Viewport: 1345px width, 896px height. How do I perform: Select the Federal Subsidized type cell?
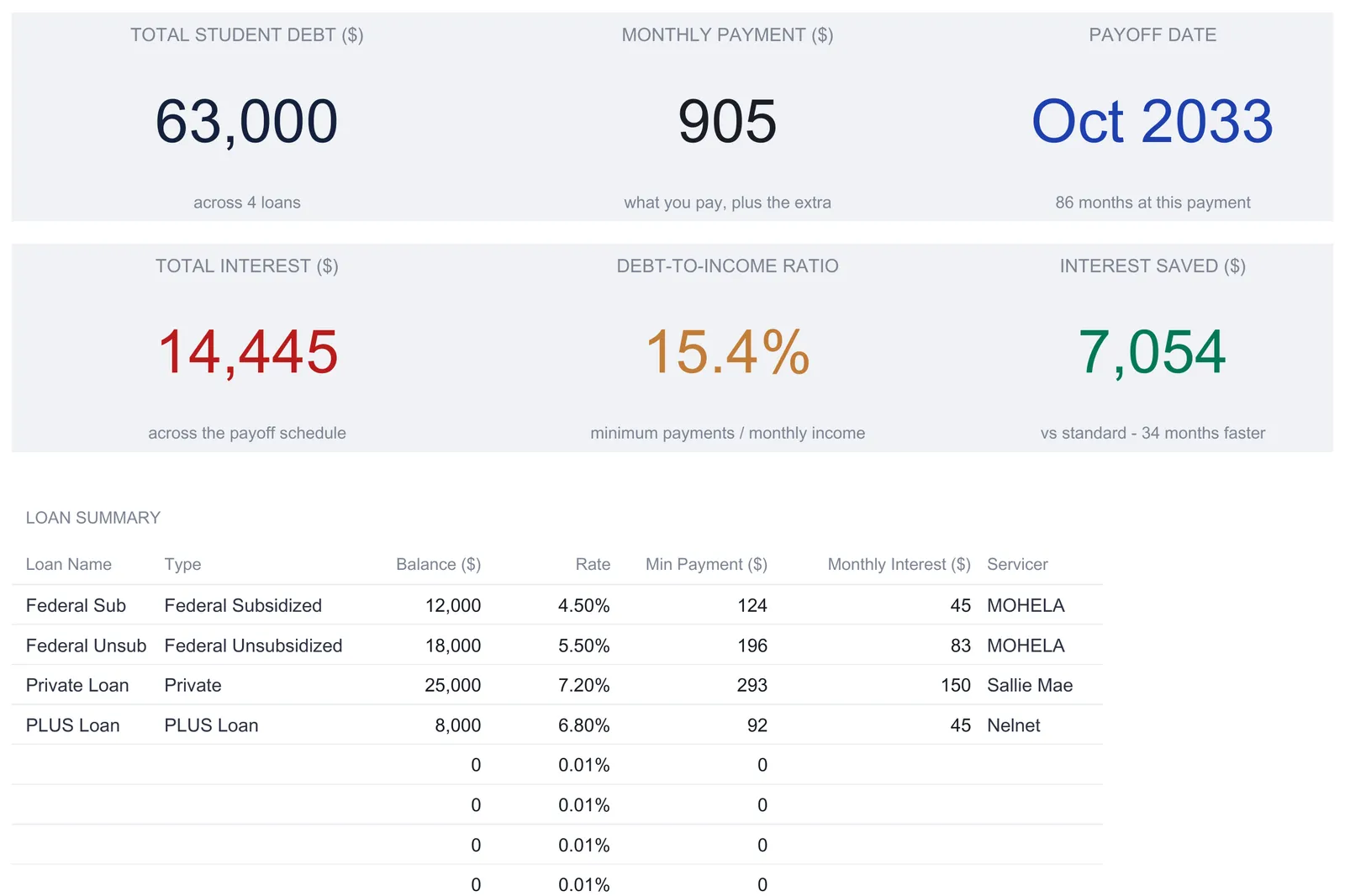pyautogui.click(x=243, y=605)
